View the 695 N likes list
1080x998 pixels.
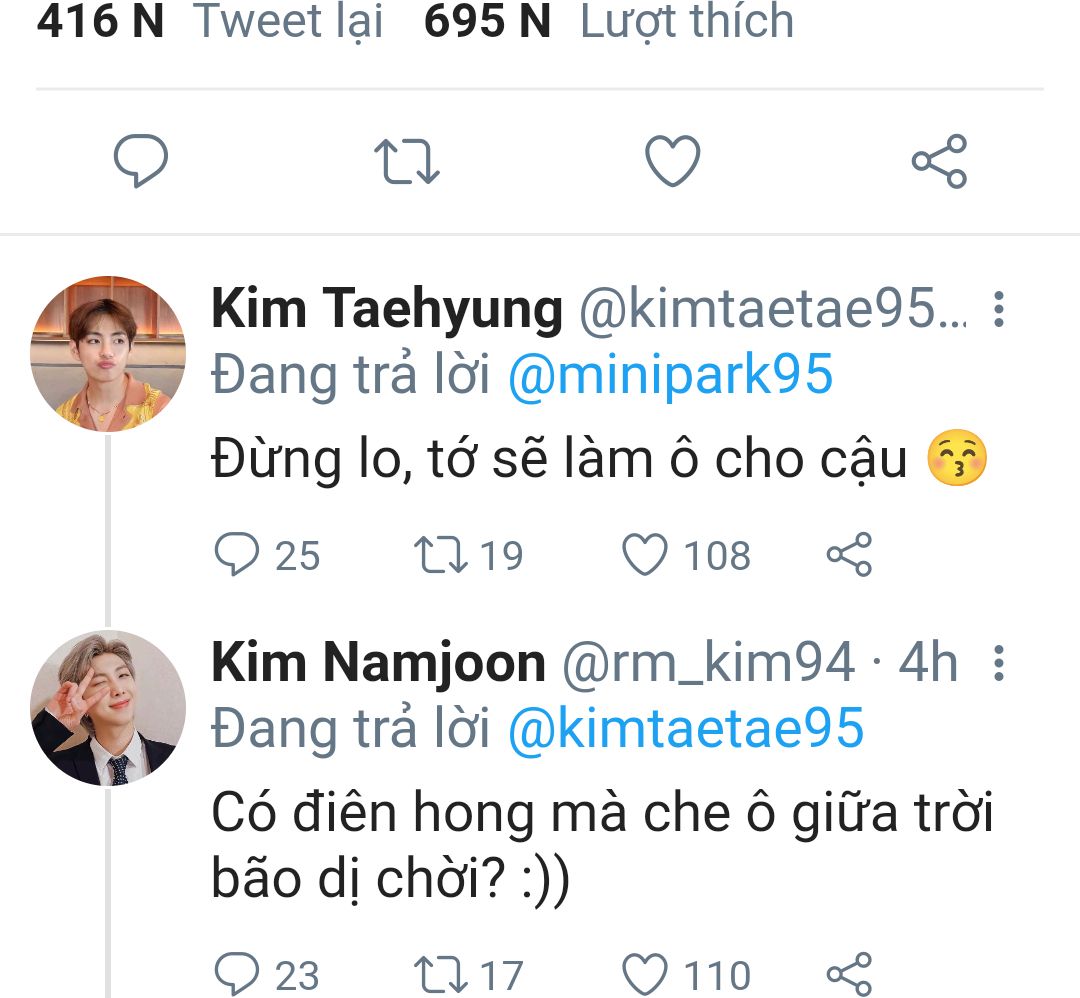[609, 21]
